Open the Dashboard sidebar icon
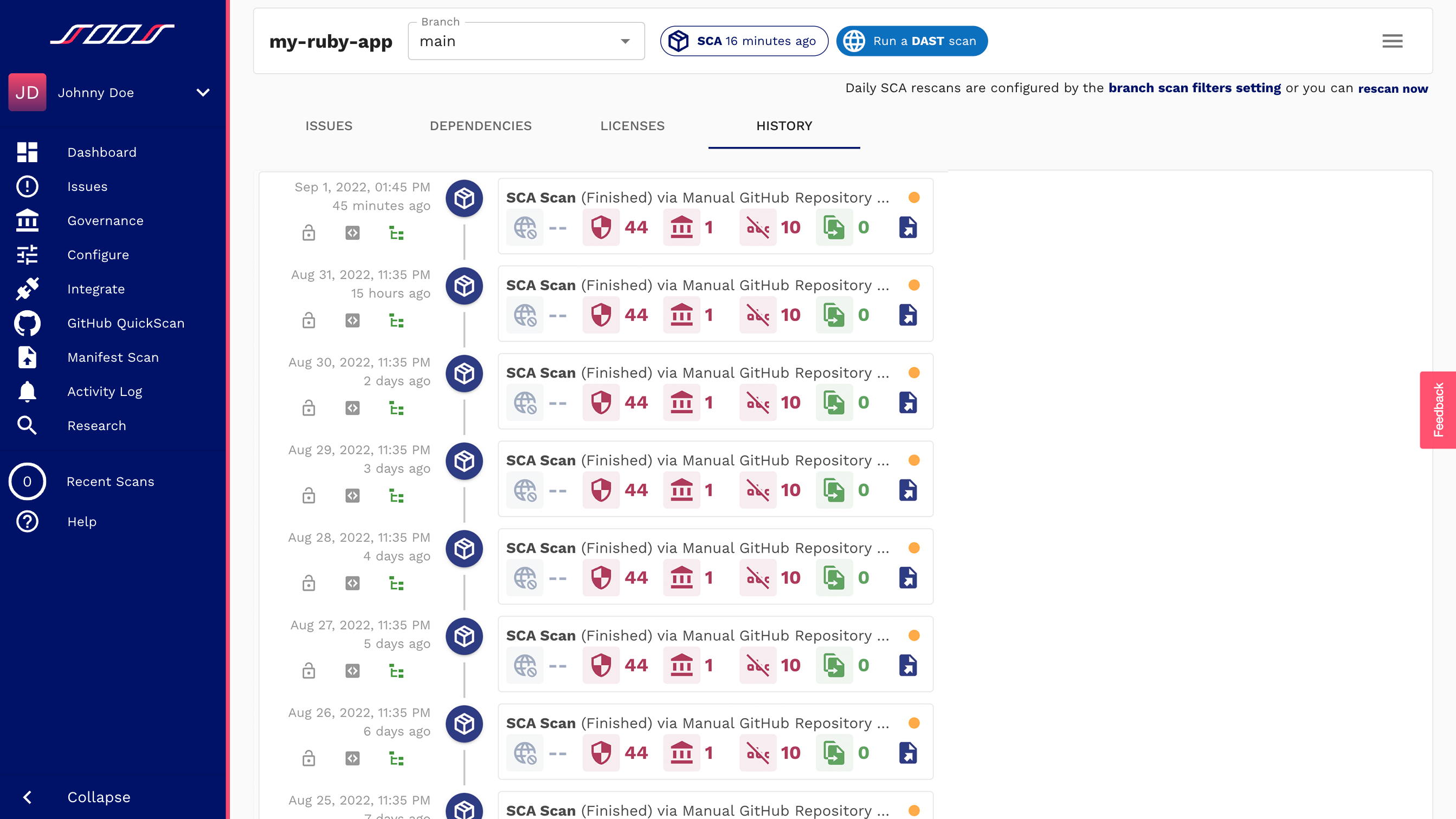The width and height of the screenshot is (1456, 819). pyautogui.click(x=27, y=152)
